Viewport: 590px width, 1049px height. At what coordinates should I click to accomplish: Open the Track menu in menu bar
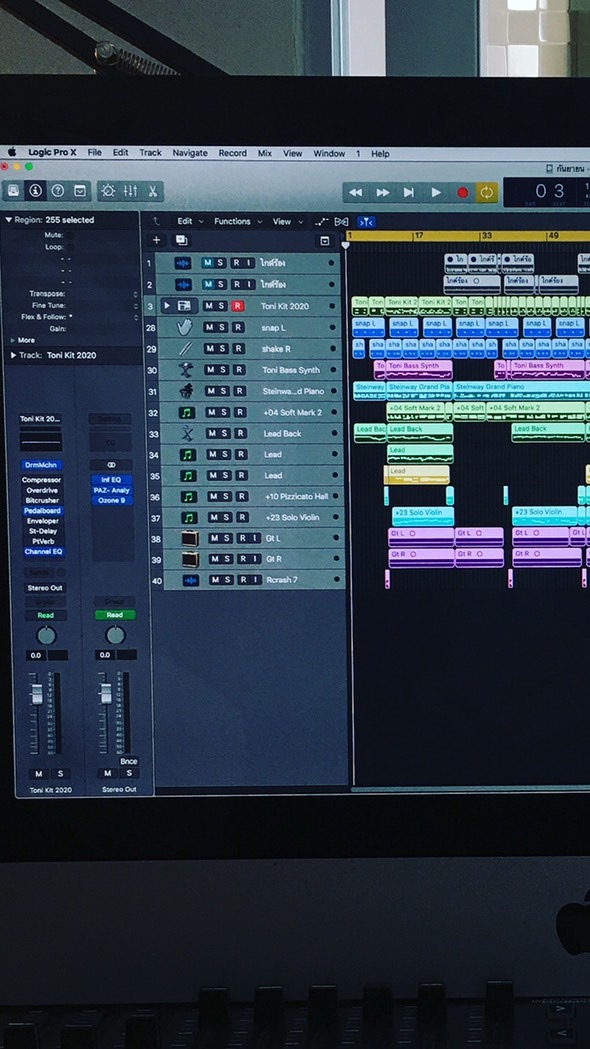click(x=151, y=153)
